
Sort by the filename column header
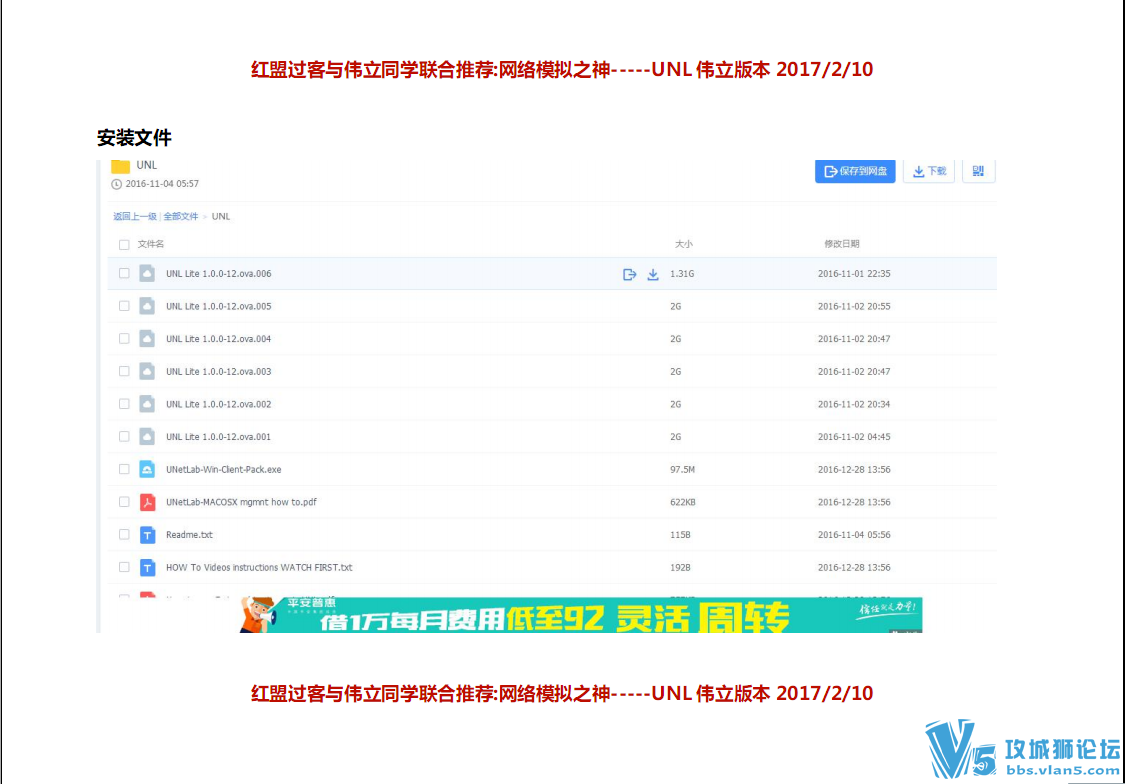point(151,245)
